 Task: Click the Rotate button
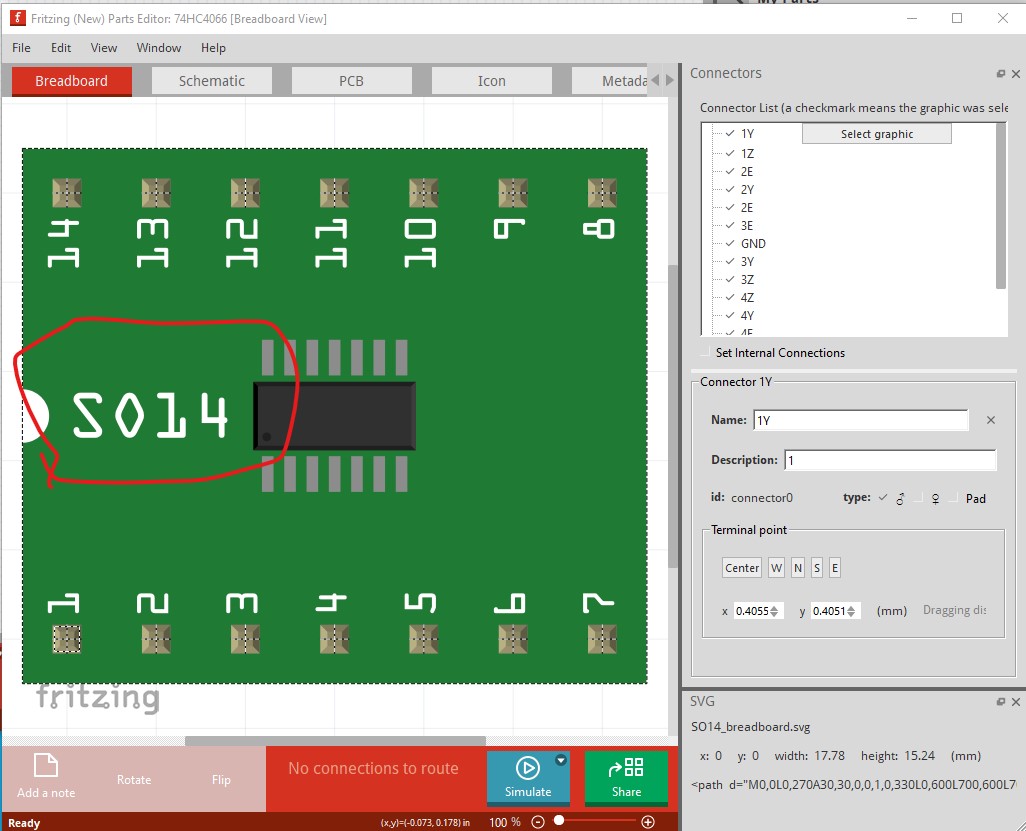pos(134,779)
